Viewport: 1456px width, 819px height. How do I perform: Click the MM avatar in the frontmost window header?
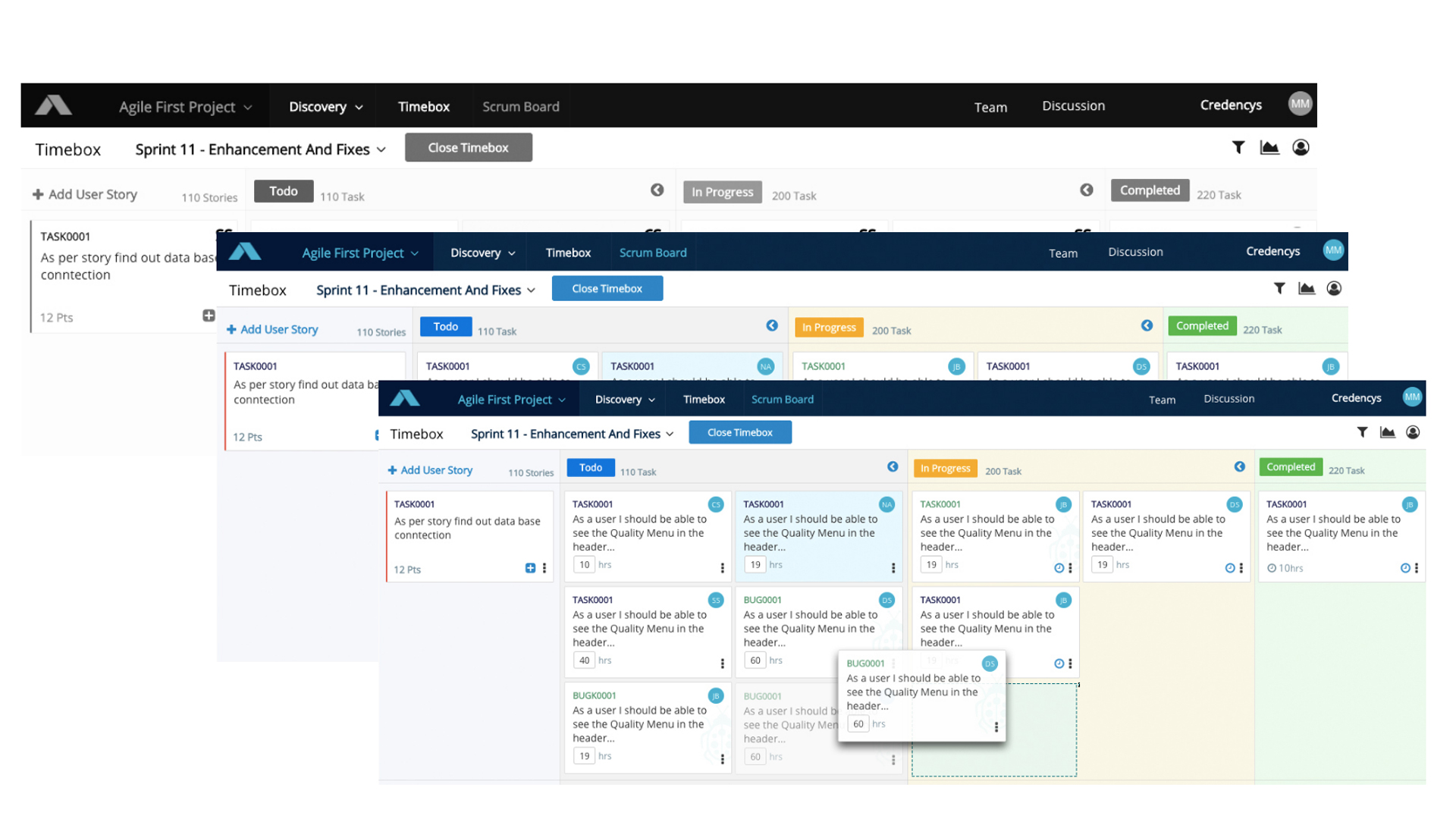click(1411, 397)
